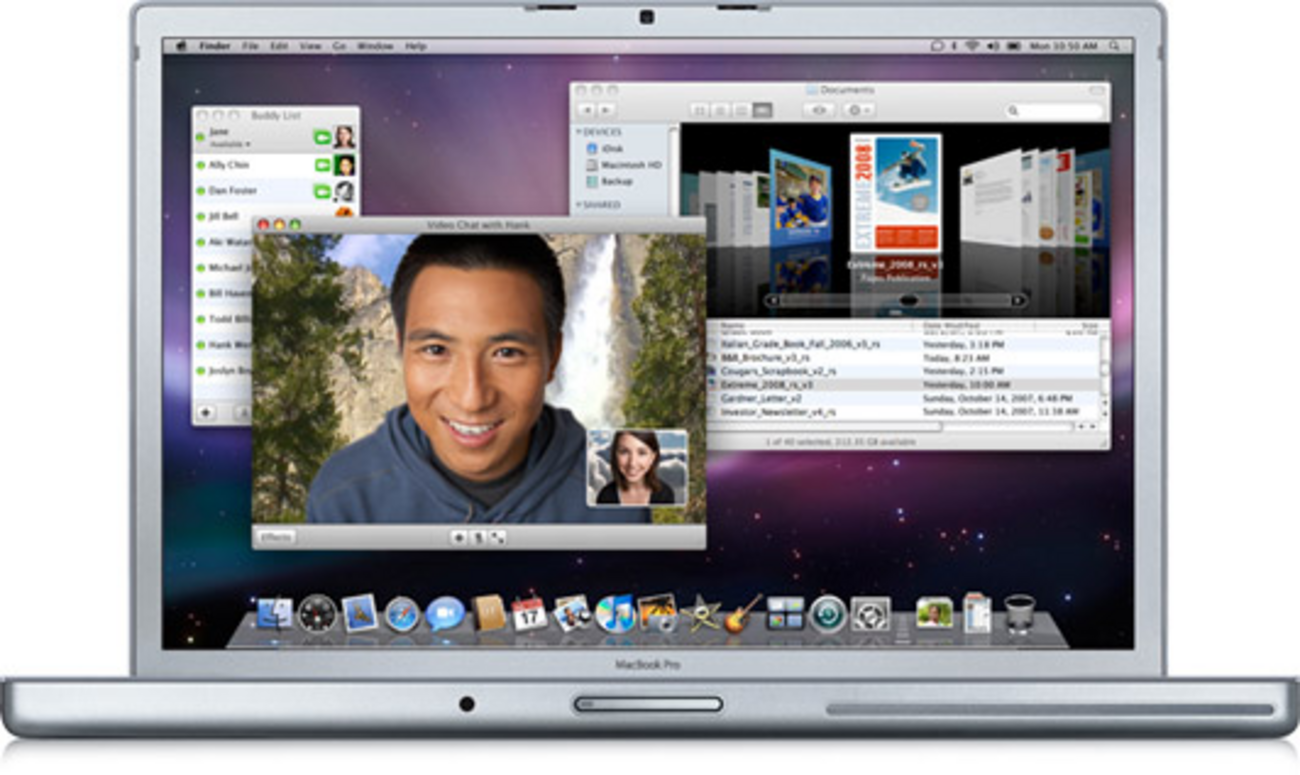Launch Safari from the Dock
Image resolution: width=1300 pixels, height=775 pixels.
pyautogui.click(x=402, y=612)
